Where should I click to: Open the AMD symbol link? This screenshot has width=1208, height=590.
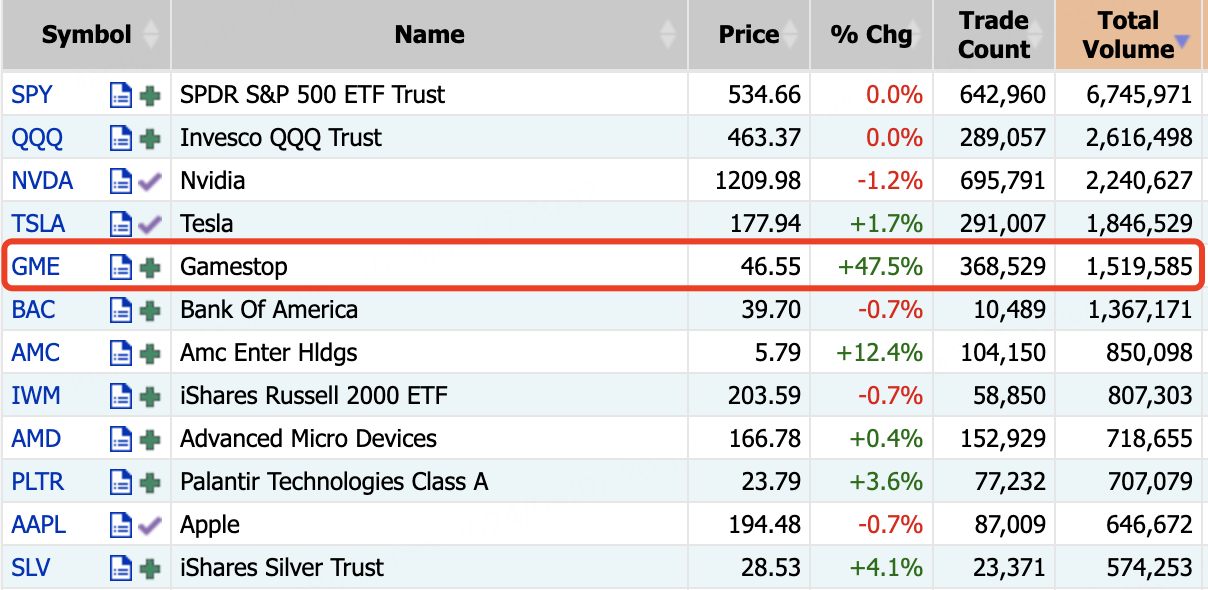(36, 439)
